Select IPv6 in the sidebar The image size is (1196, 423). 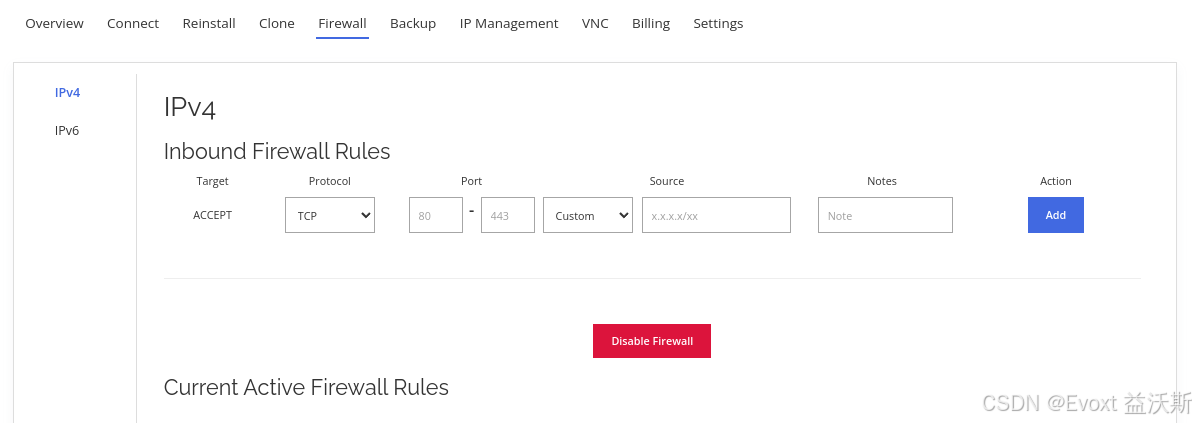(x=67, y=130)
